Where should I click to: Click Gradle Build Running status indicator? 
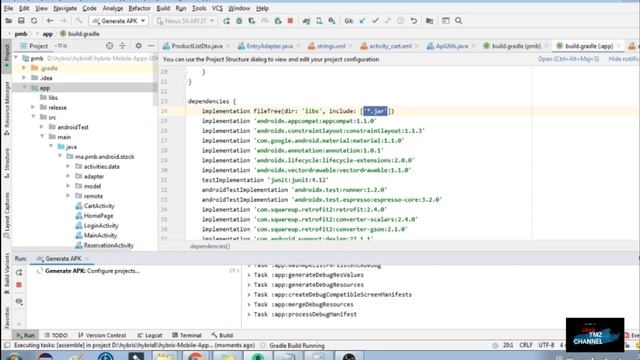point(297,346)
